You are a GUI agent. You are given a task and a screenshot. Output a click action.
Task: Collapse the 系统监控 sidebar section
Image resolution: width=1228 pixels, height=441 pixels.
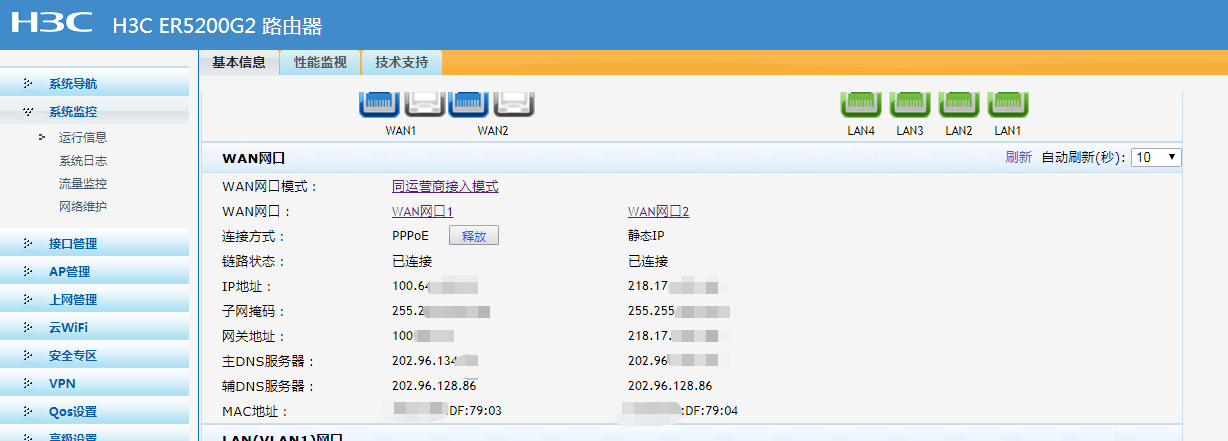click(x=94, y=112)
